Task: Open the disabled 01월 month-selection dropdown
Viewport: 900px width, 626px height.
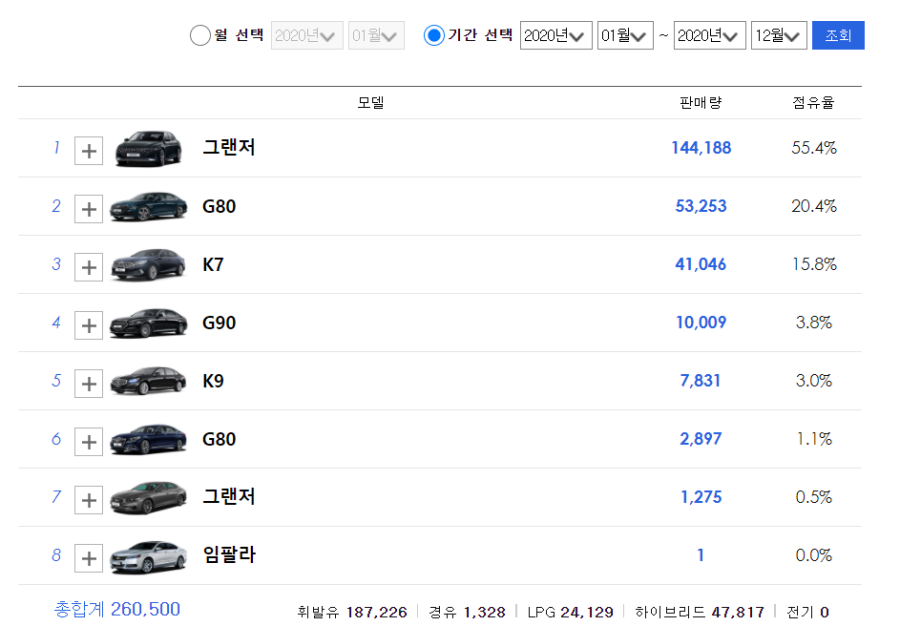Action: (376, 36)
